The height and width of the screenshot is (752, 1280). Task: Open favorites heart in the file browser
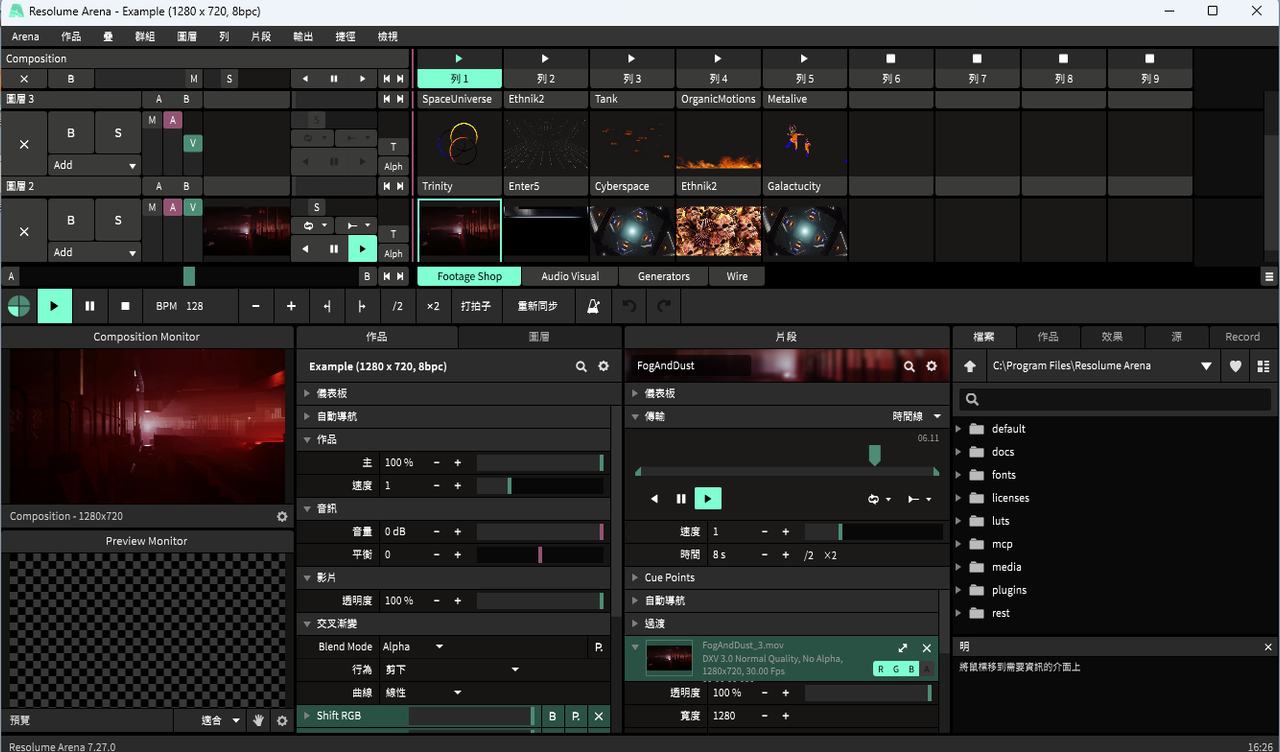[x=1236, y=366]
